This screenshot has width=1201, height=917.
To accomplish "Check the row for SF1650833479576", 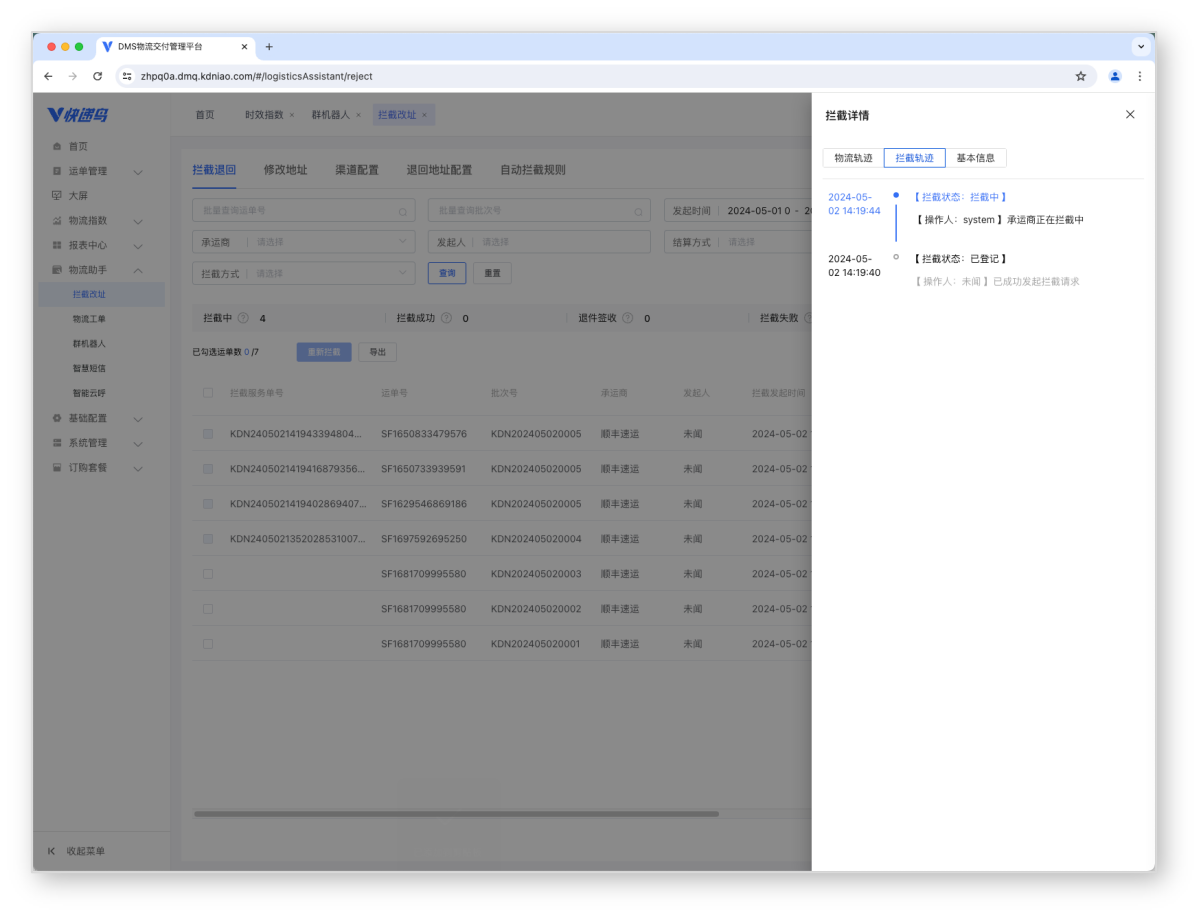I will click(208, 434).
